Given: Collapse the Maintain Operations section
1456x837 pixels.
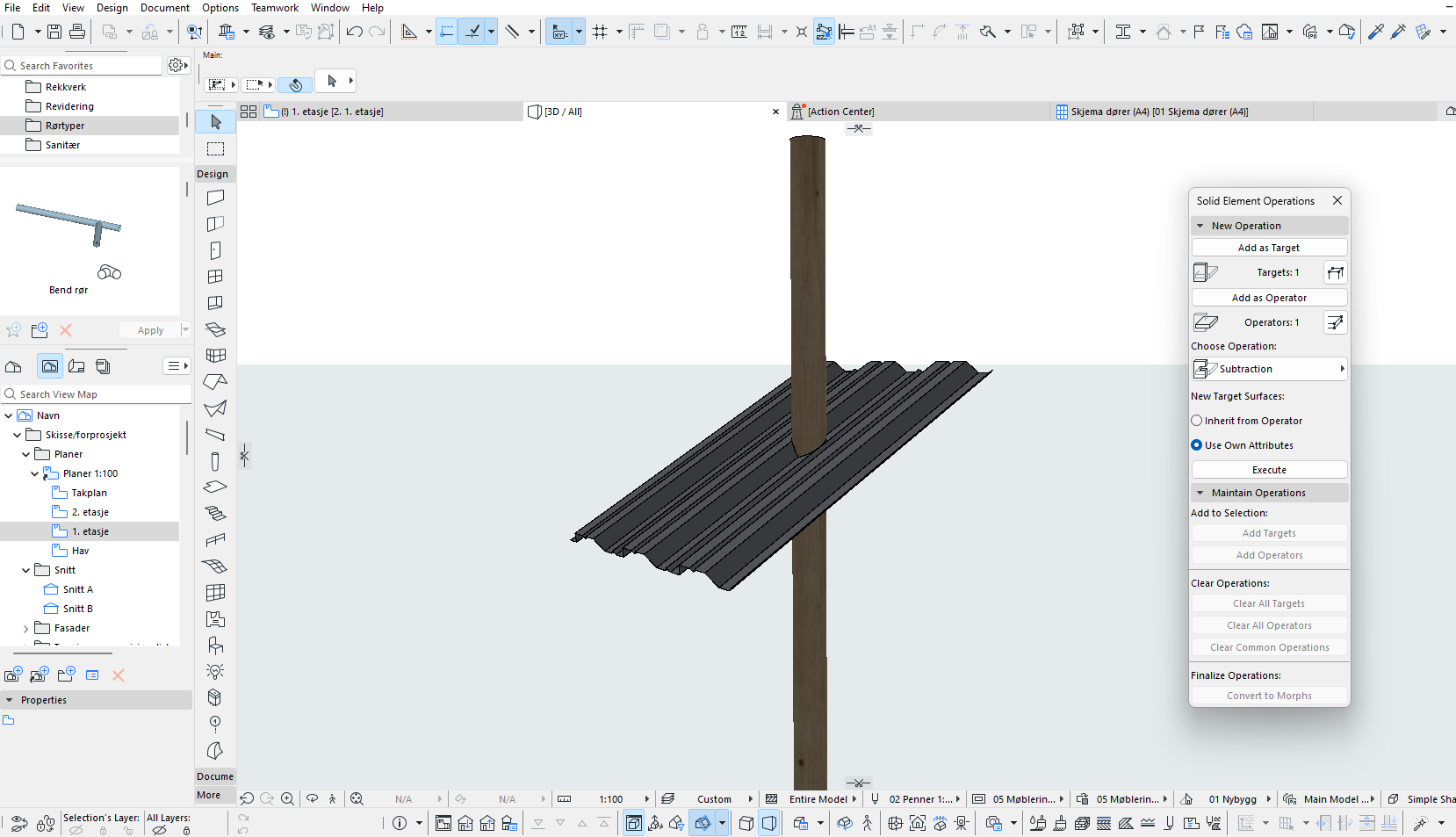Looking at the screenshot, I should 1200,493.
